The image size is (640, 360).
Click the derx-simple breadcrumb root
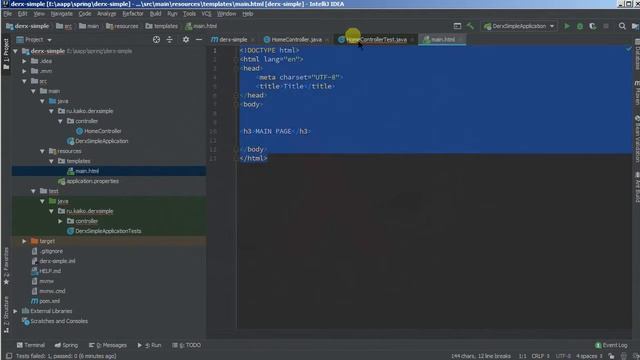click(27, 26)
